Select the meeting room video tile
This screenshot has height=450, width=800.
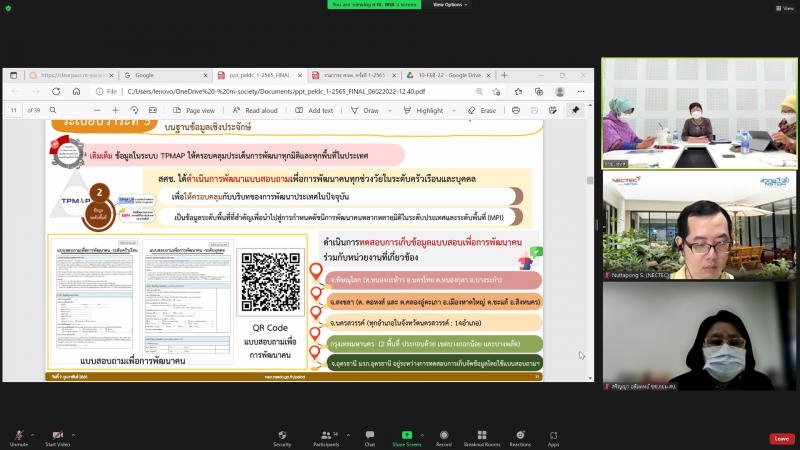click(699, 113)
